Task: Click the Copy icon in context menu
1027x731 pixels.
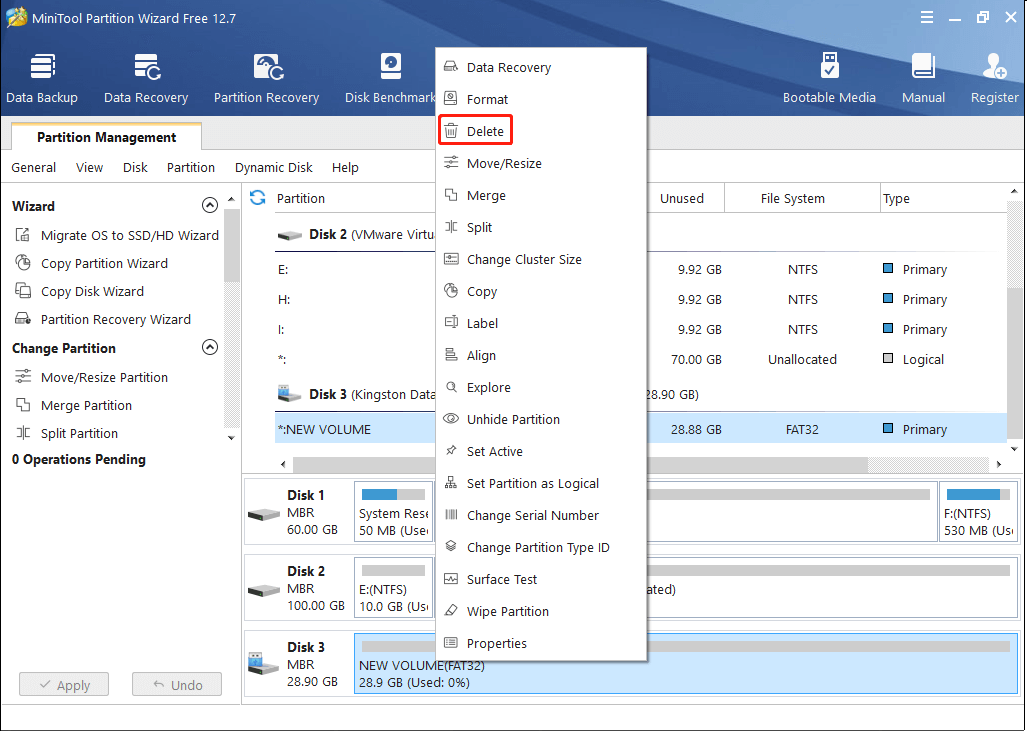Action: point(451,291)
